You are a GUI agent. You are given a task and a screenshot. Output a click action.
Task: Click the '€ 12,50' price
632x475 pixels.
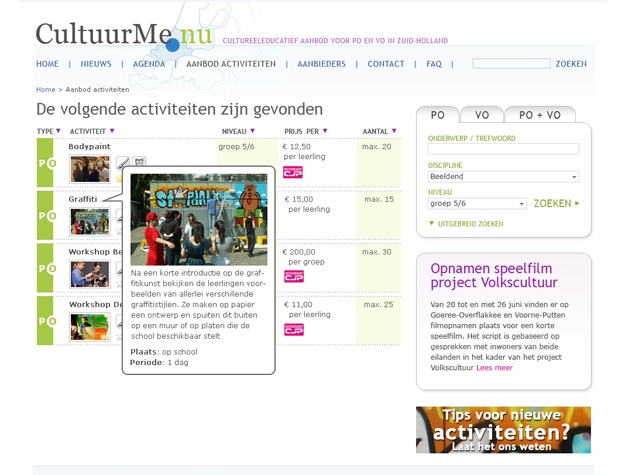pos(297,147)
